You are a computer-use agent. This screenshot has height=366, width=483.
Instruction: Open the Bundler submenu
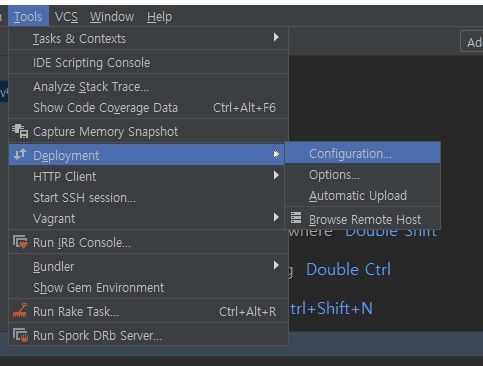pyautogui.click(x=148, y=267)
